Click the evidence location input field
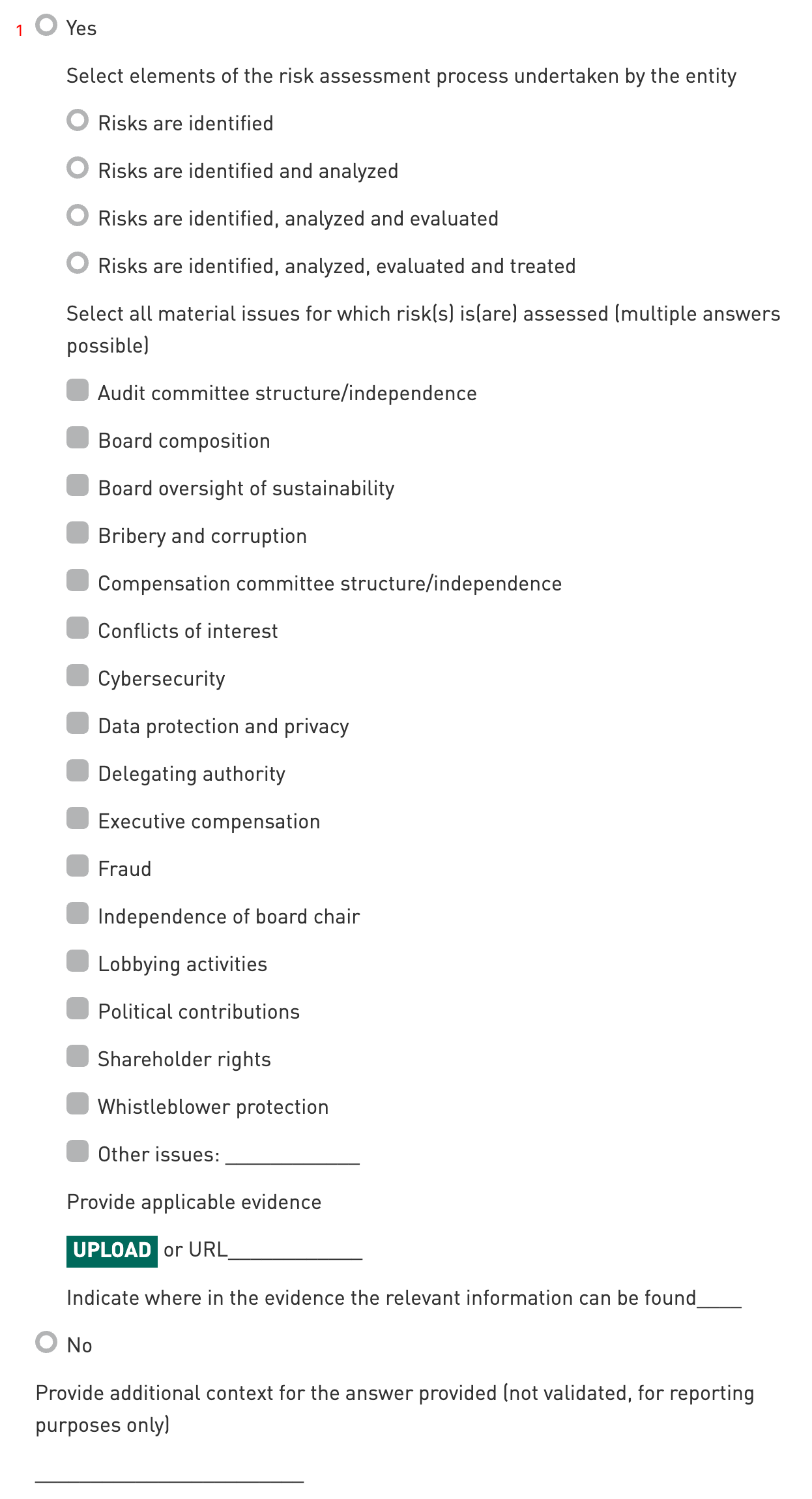812x1499 pixels. point(719,1299)
